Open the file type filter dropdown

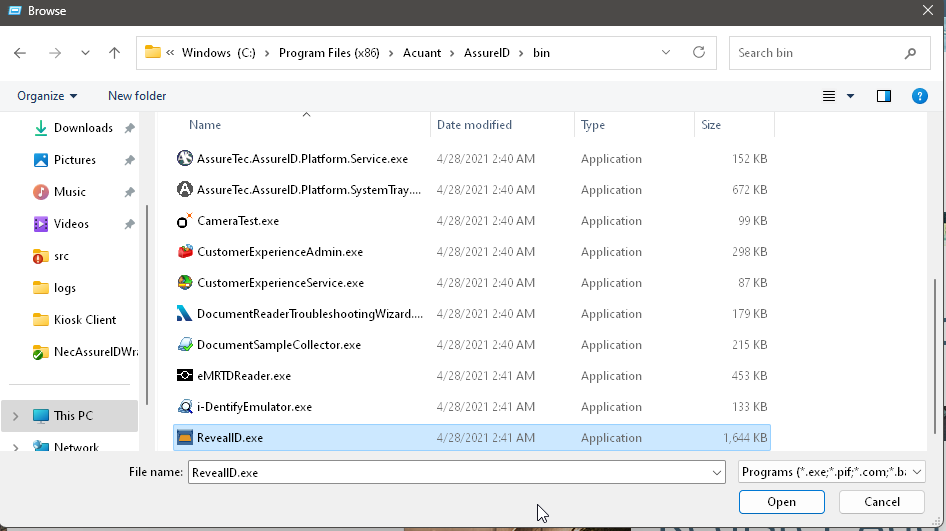click(x=832, y=472)
